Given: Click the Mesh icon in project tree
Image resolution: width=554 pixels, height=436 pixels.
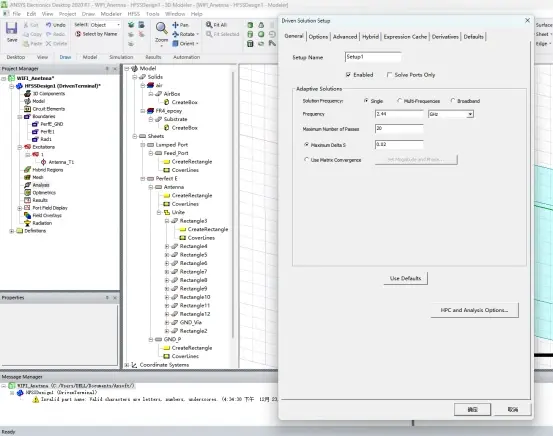Looking at the screenshot, I should (x=28, y=177).
